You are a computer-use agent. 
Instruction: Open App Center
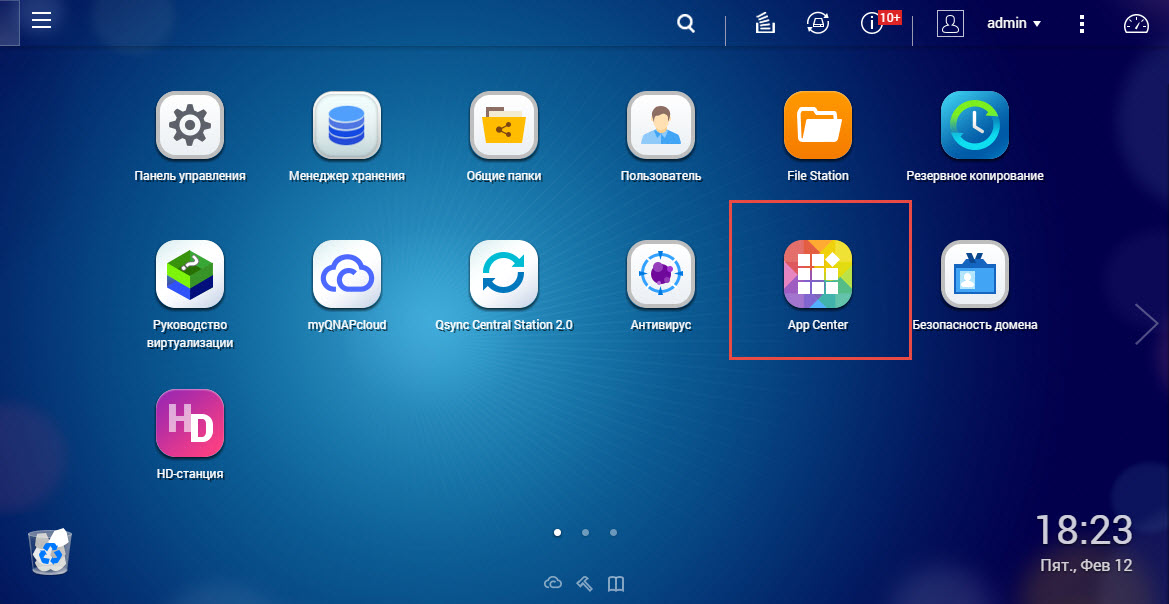(818, 274)
